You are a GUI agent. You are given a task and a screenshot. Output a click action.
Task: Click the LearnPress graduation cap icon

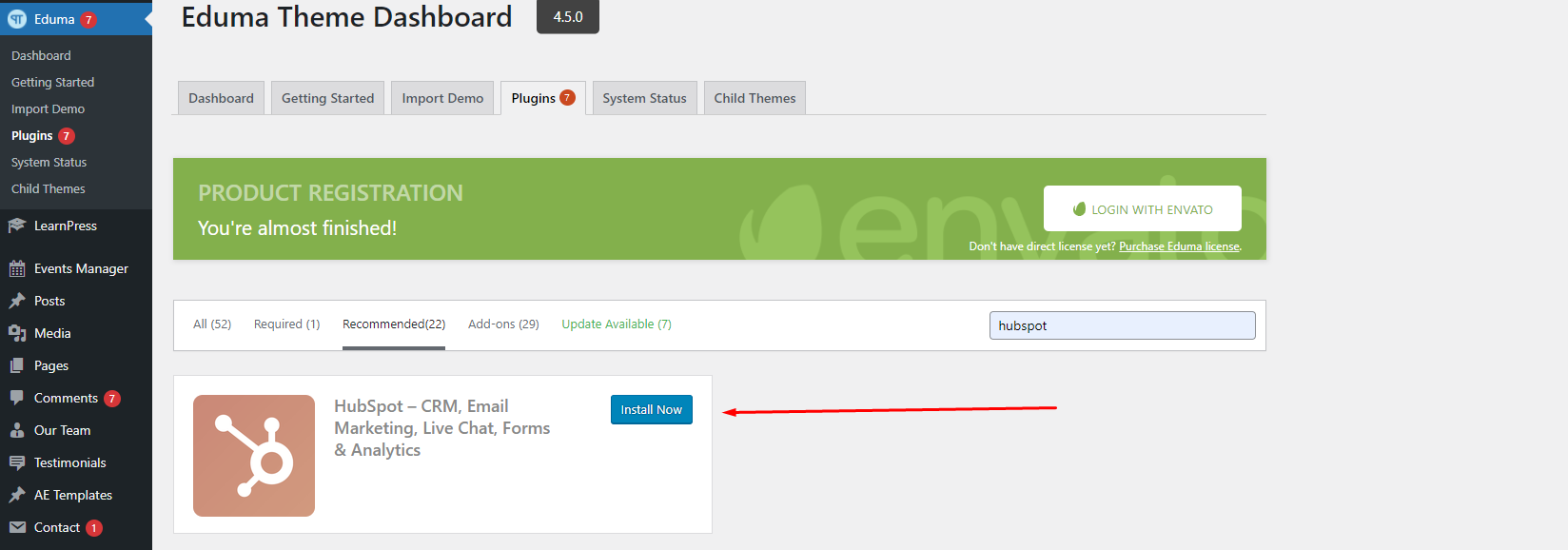(17, 226)
